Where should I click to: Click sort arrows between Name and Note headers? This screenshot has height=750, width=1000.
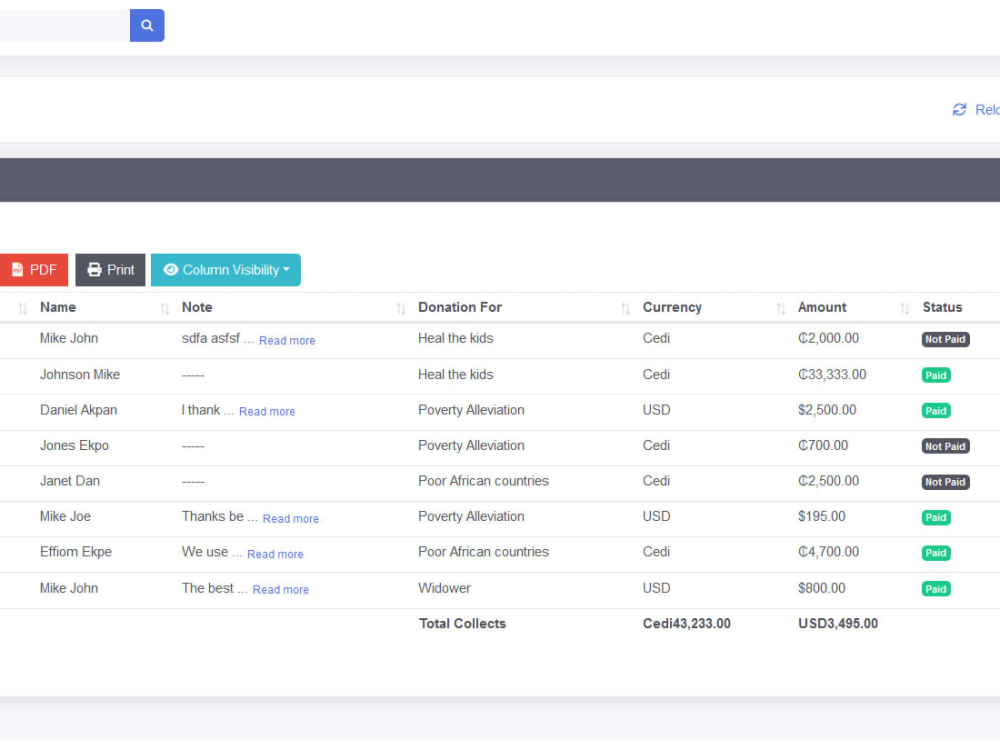[x=165, y=309]
